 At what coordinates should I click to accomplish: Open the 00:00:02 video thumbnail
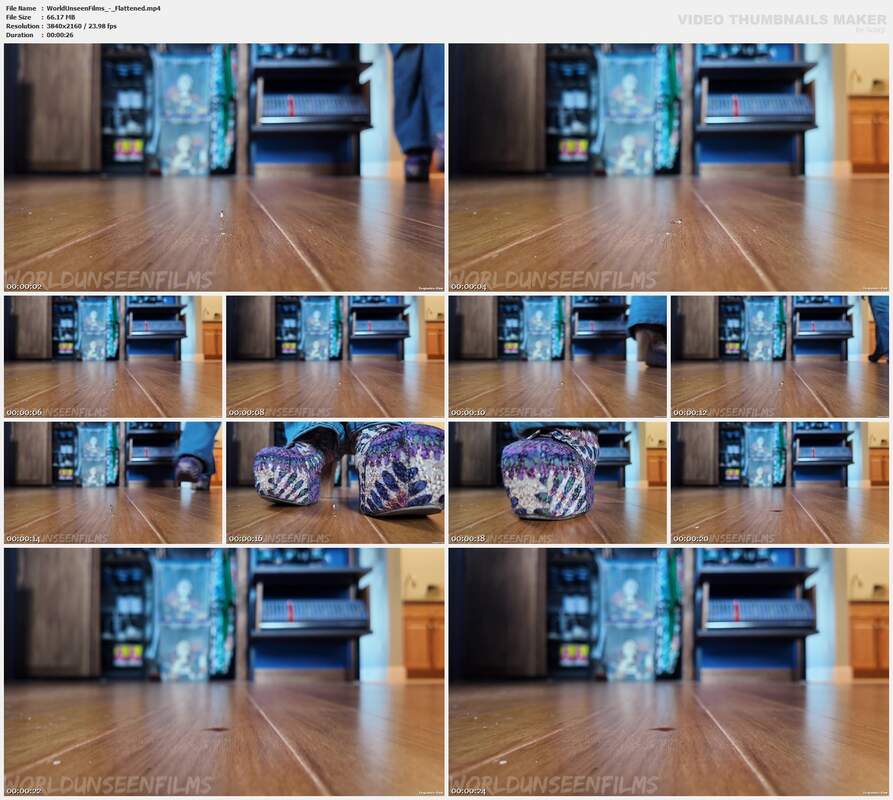tap(224, 167)
